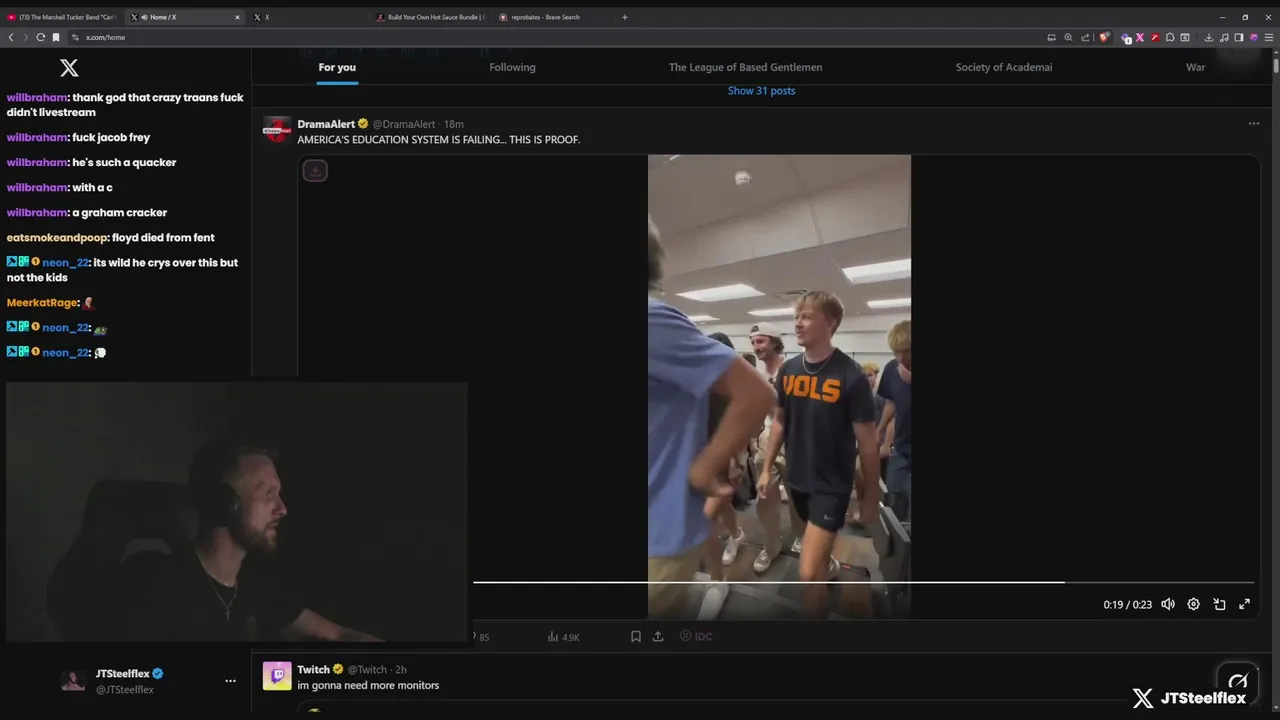
Task: Close the Home / X browser tab
Action: tap(237, 17)
